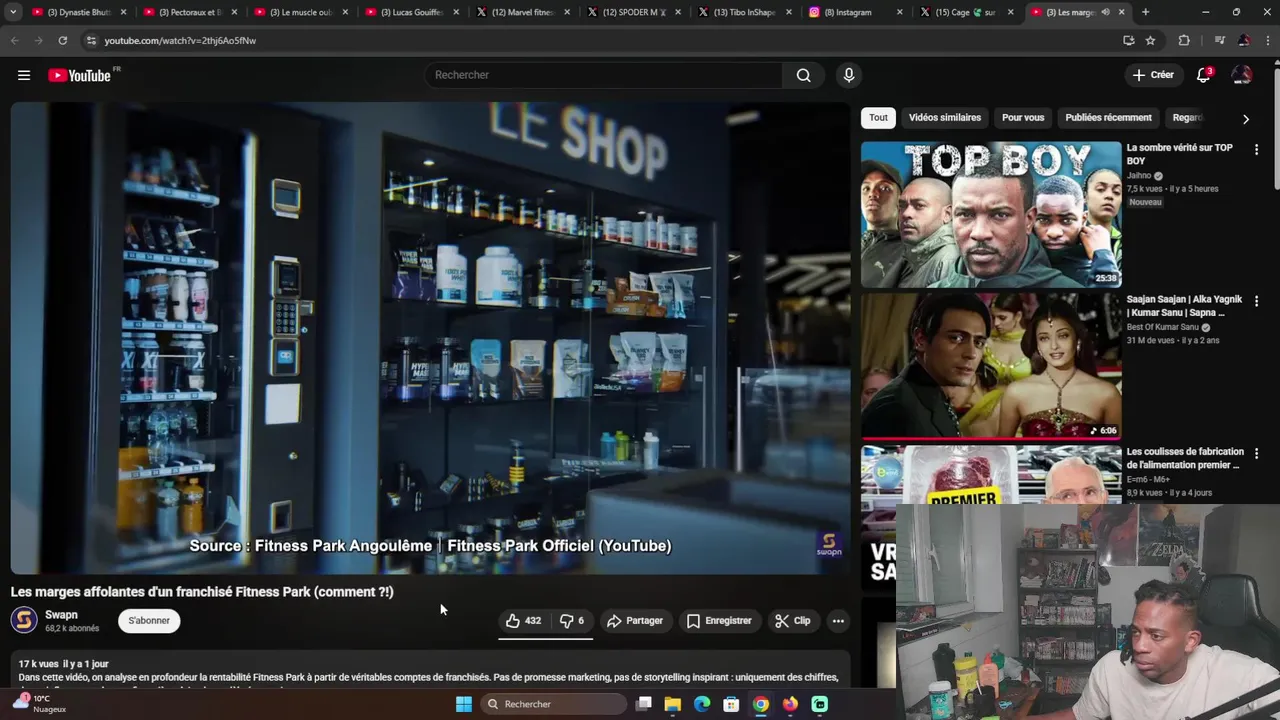Image resolution: width=1280 pixels, height=720 pixels.
Task: Click the search magnifier button
Action: (x=803, y=75)
